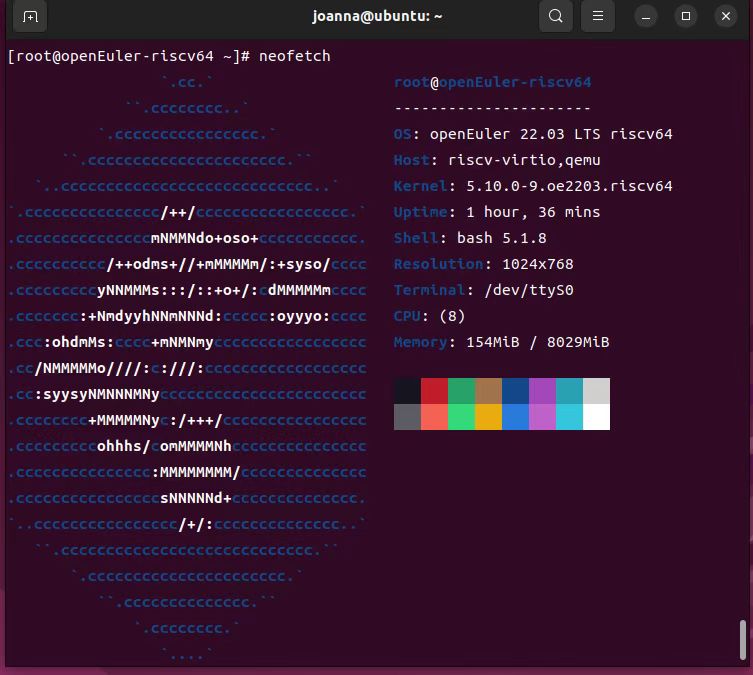The width and height of the screenshot is (753, 675).
Task: Click the dark gray color block, bottom row
Action: pos(407,417)
